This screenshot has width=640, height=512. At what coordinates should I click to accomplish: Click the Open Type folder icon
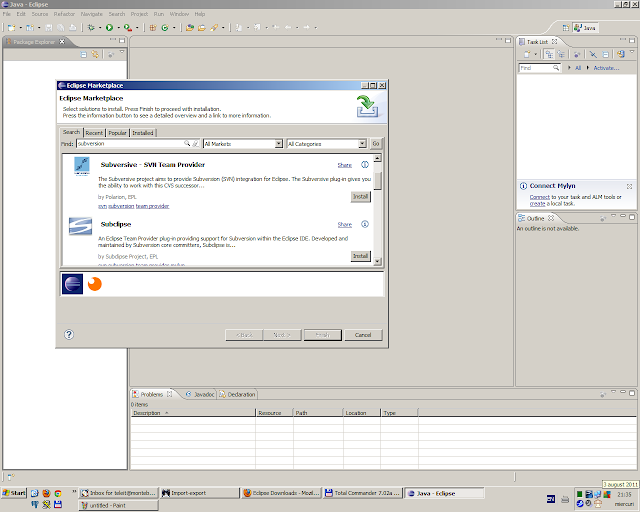point(190,28)
